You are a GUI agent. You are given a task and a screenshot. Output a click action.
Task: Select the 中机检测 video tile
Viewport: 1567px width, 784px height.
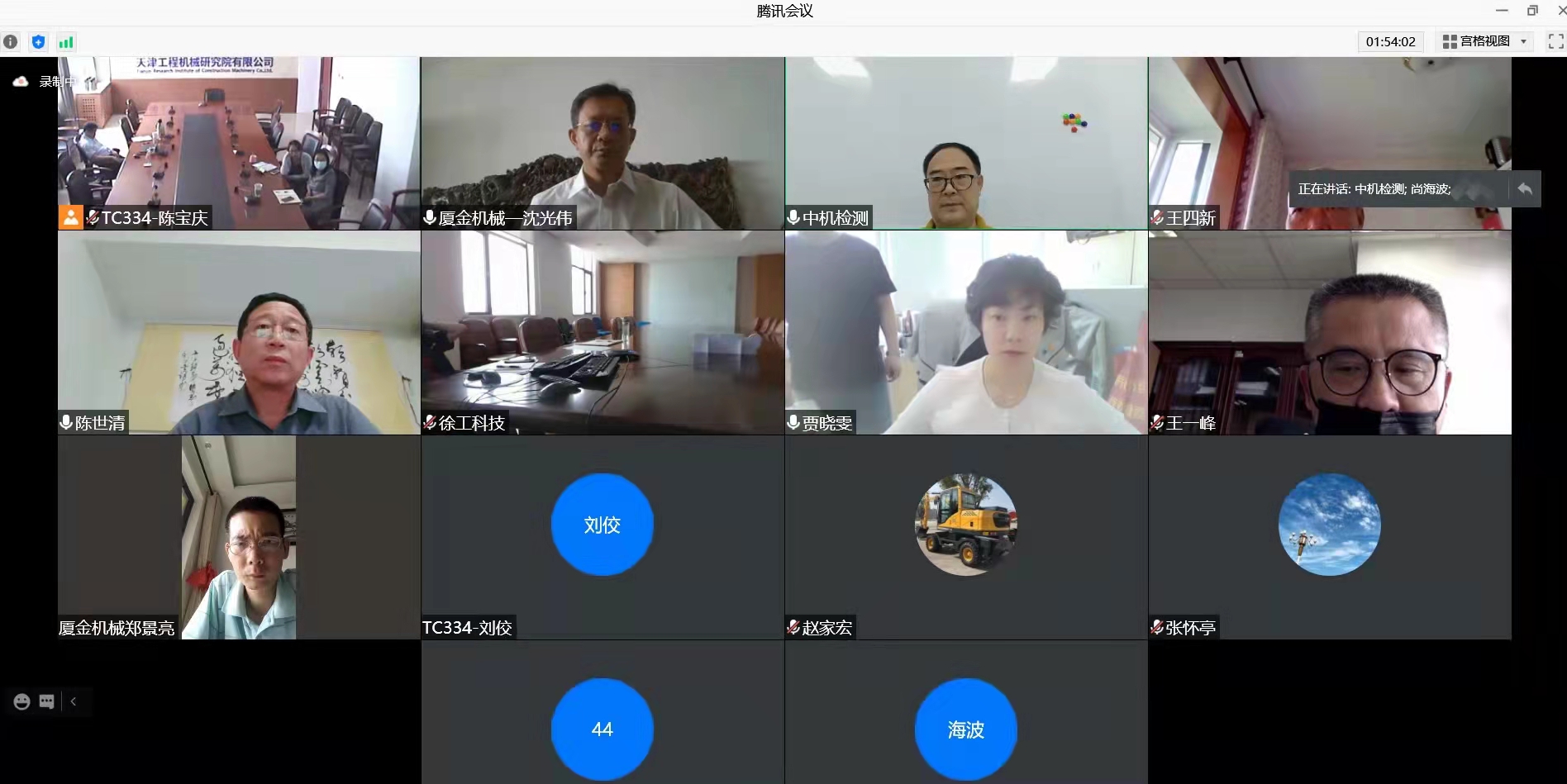click(x=966, y=143)
